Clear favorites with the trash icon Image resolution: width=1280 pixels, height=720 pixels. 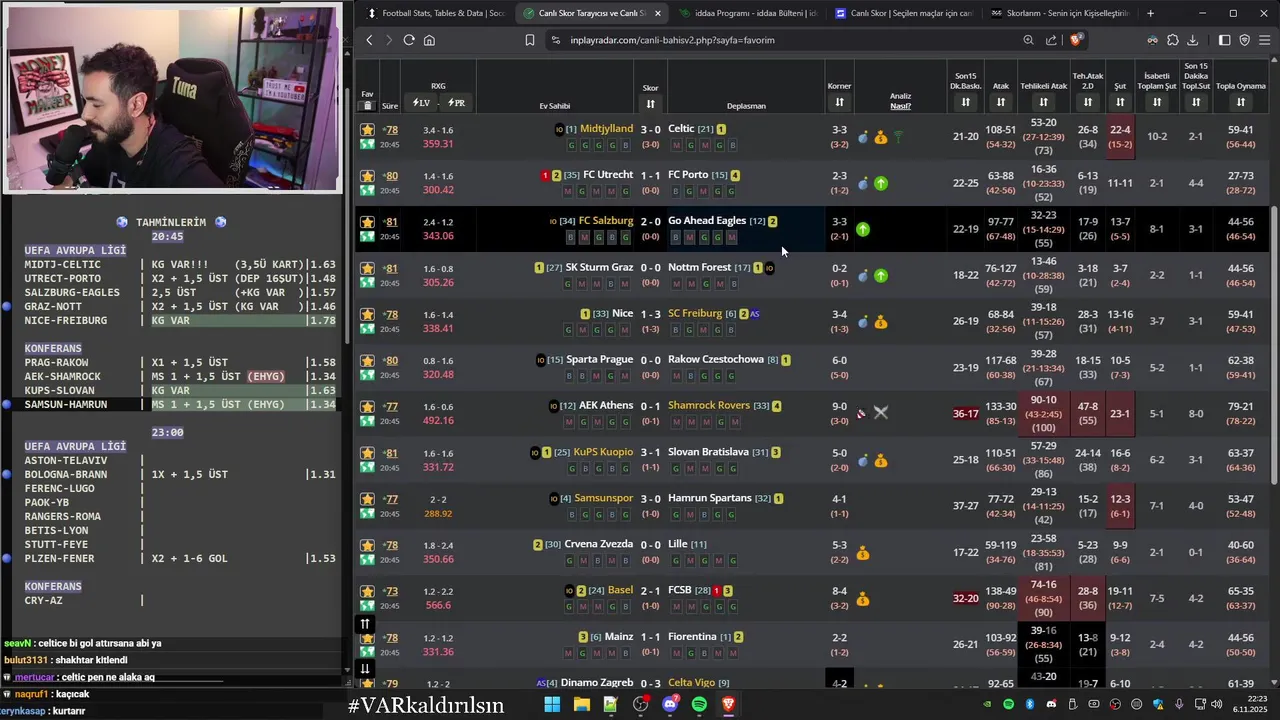(367, 105)
